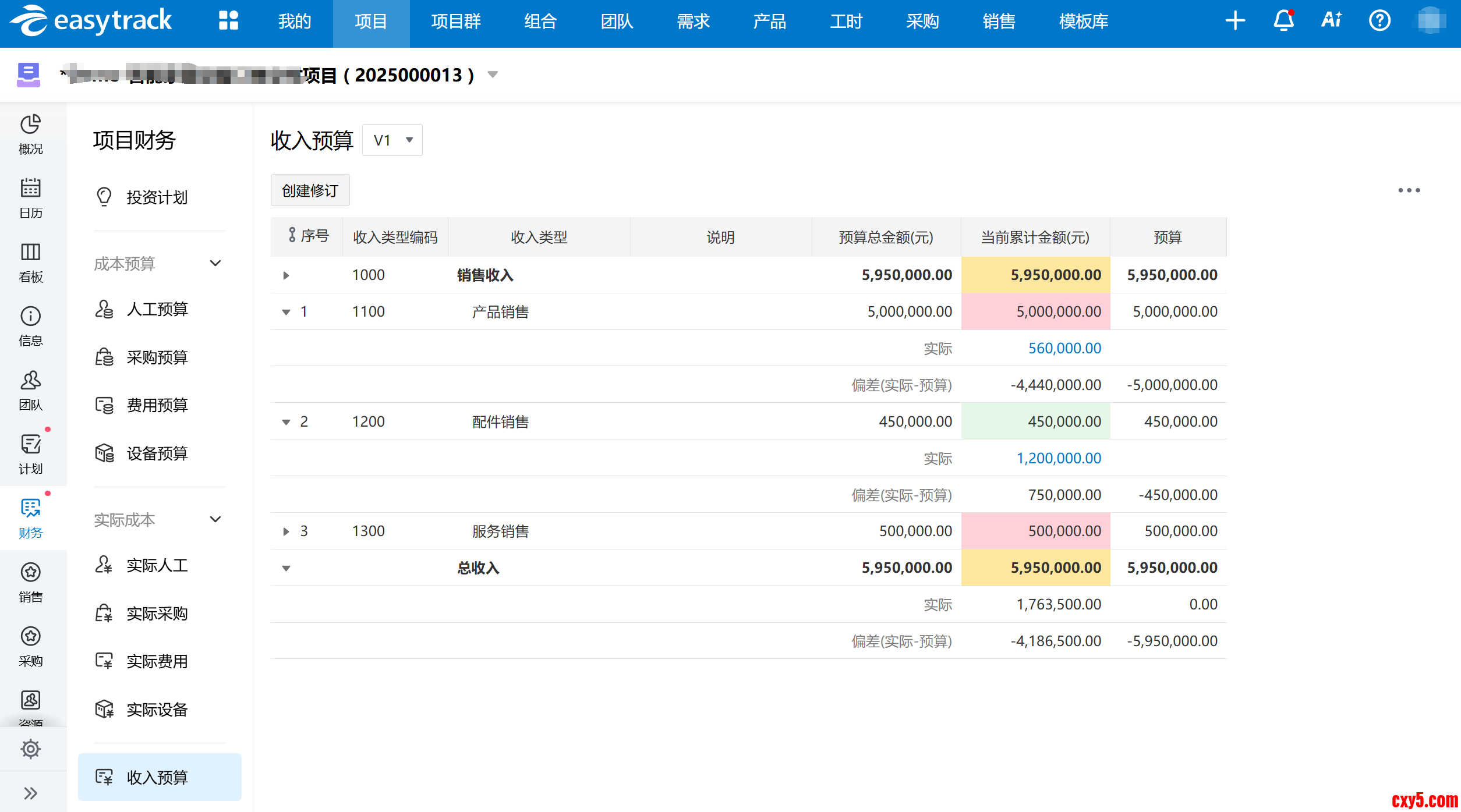Open the 560,000.00 actual amount link
This screenshot has height=812, width=1461.
(x=1064, y=348)
